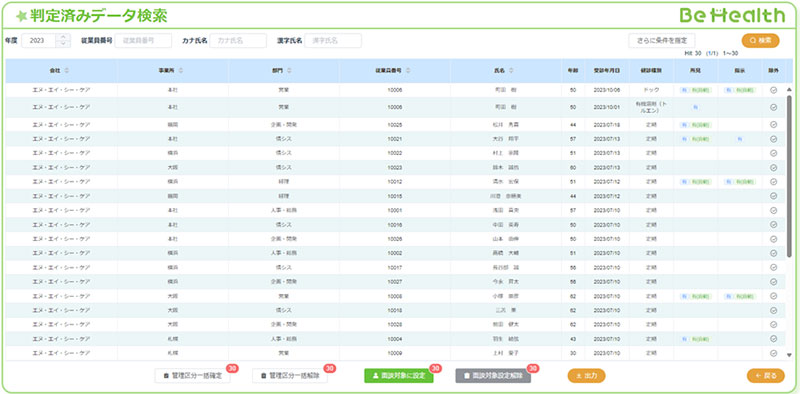Image resolution: width=800 pixels, height=394 pixels.
Task: Click the 管理区分一括確定 button
Action: coord(193,376)
